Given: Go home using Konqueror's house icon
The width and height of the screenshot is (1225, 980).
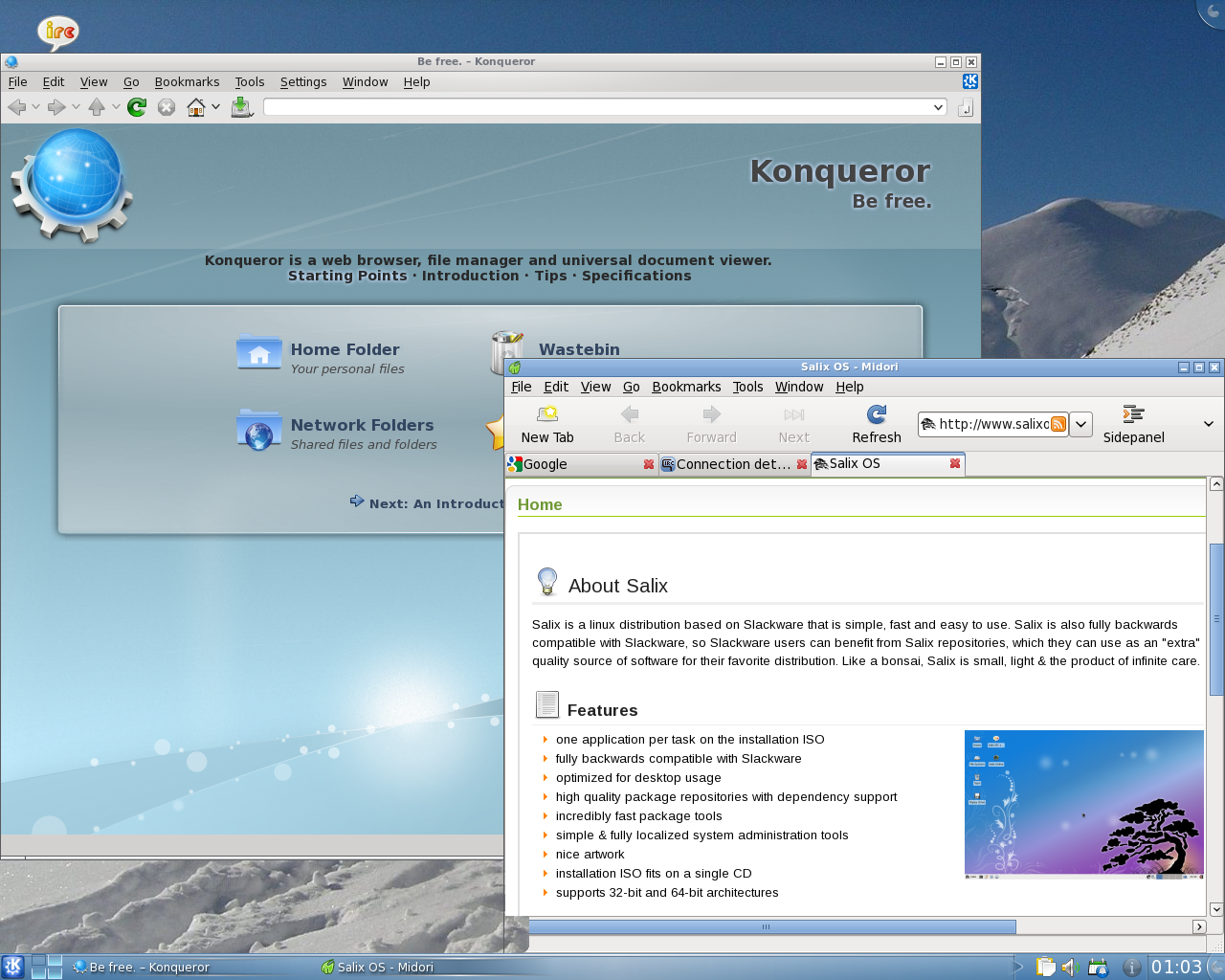Looking at the screenshot, I should pyautogui.click(x=196, y=107).
